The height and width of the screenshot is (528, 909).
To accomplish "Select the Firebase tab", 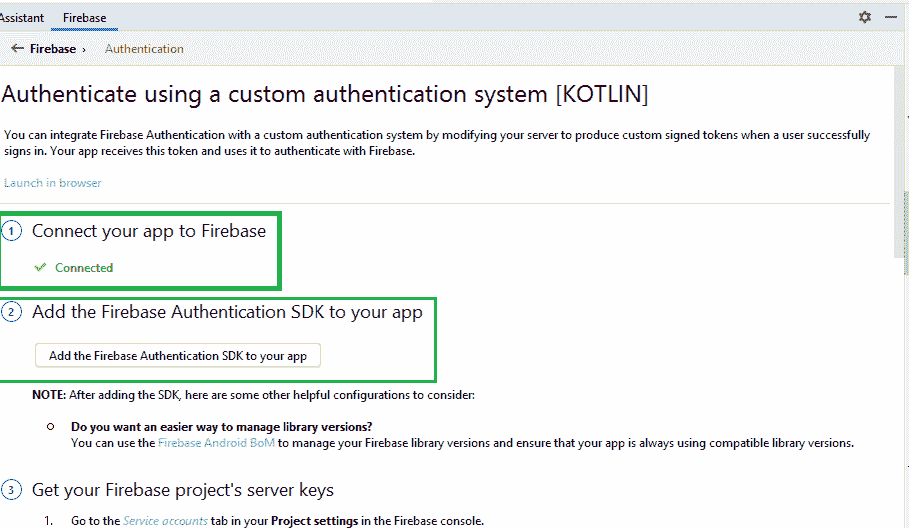I will [x=84, y=17].
